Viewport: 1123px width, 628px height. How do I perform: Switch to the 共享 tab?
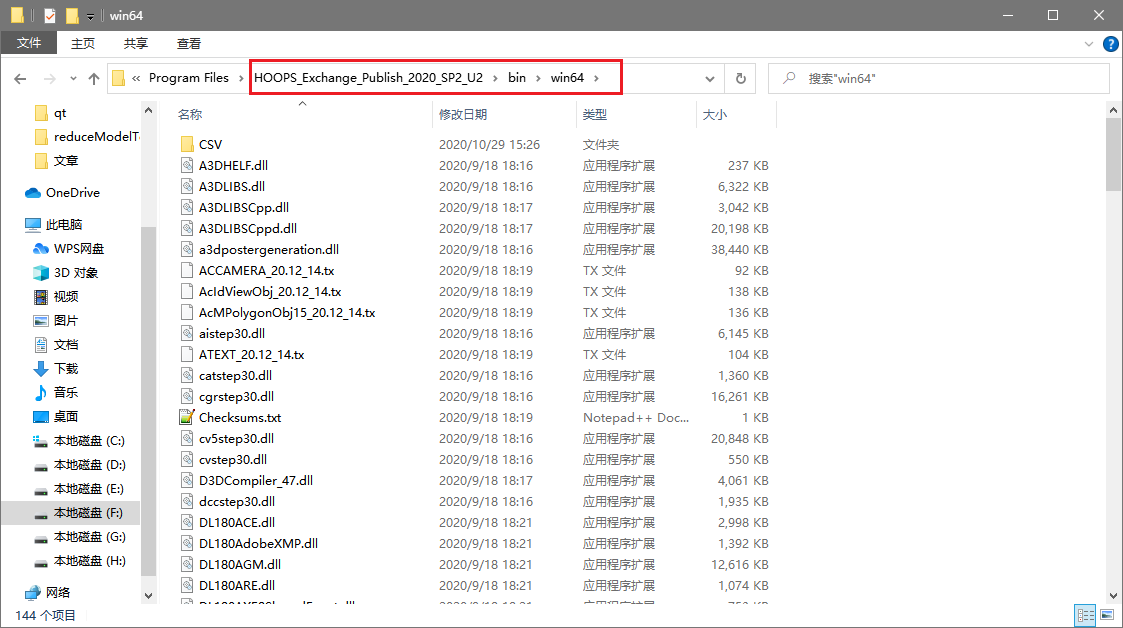[x=135, y=44]
